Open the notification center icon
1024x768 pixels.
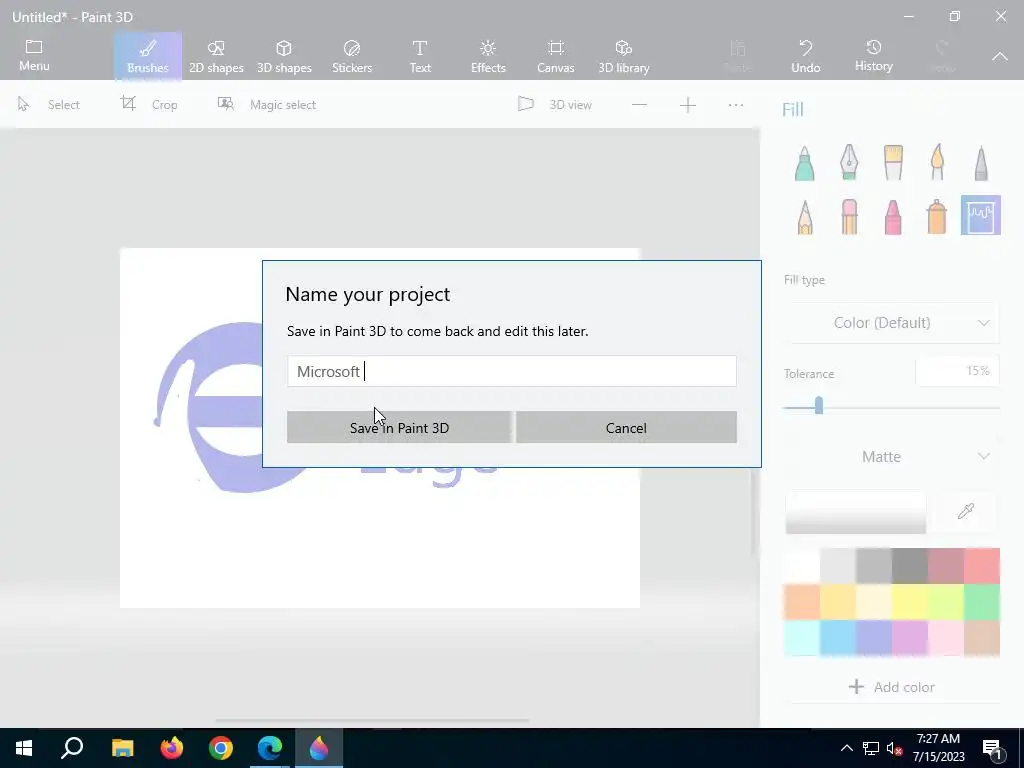click(x=992, y=749)
